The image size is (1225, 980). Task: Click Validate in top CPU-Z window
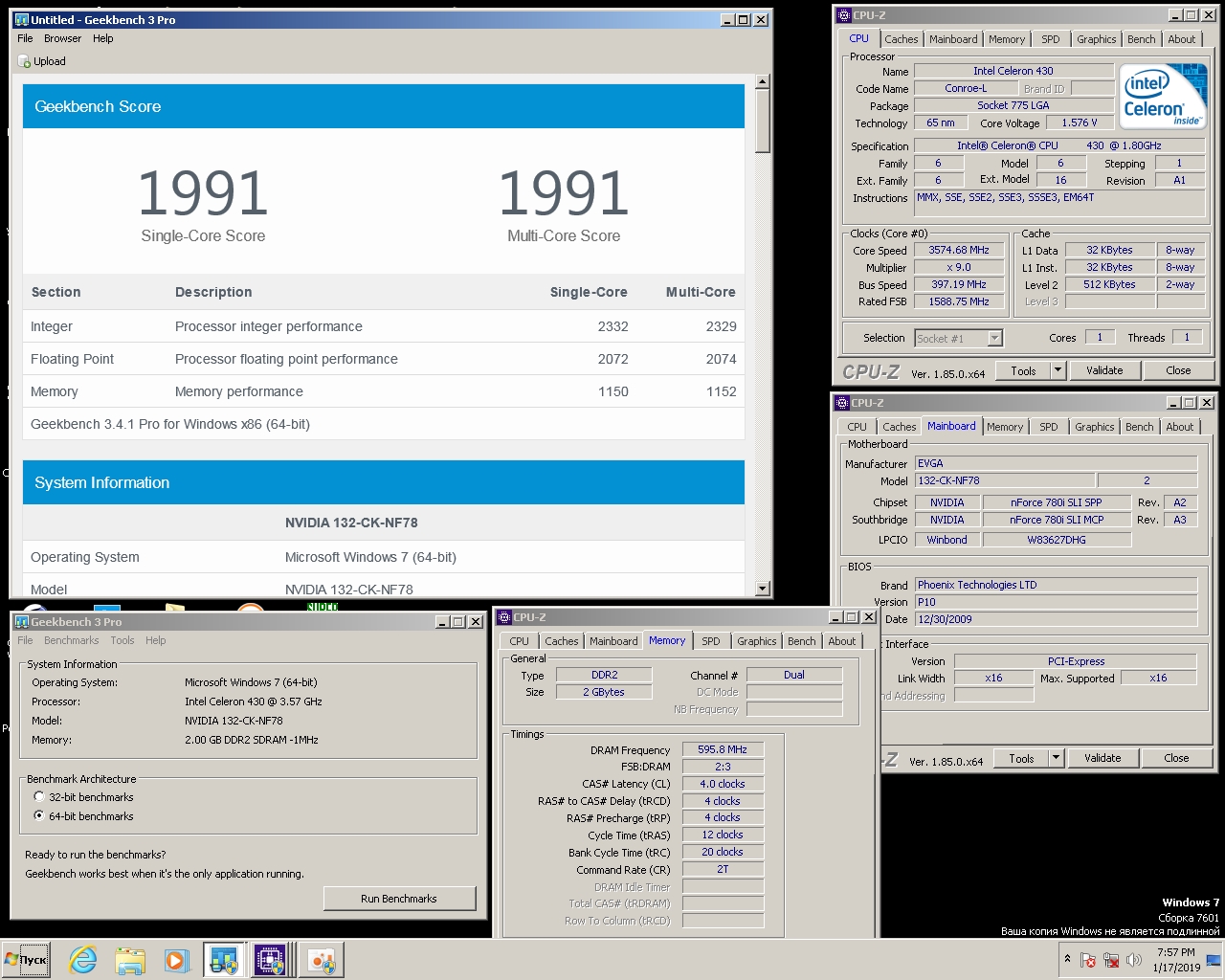[1104, 370]
